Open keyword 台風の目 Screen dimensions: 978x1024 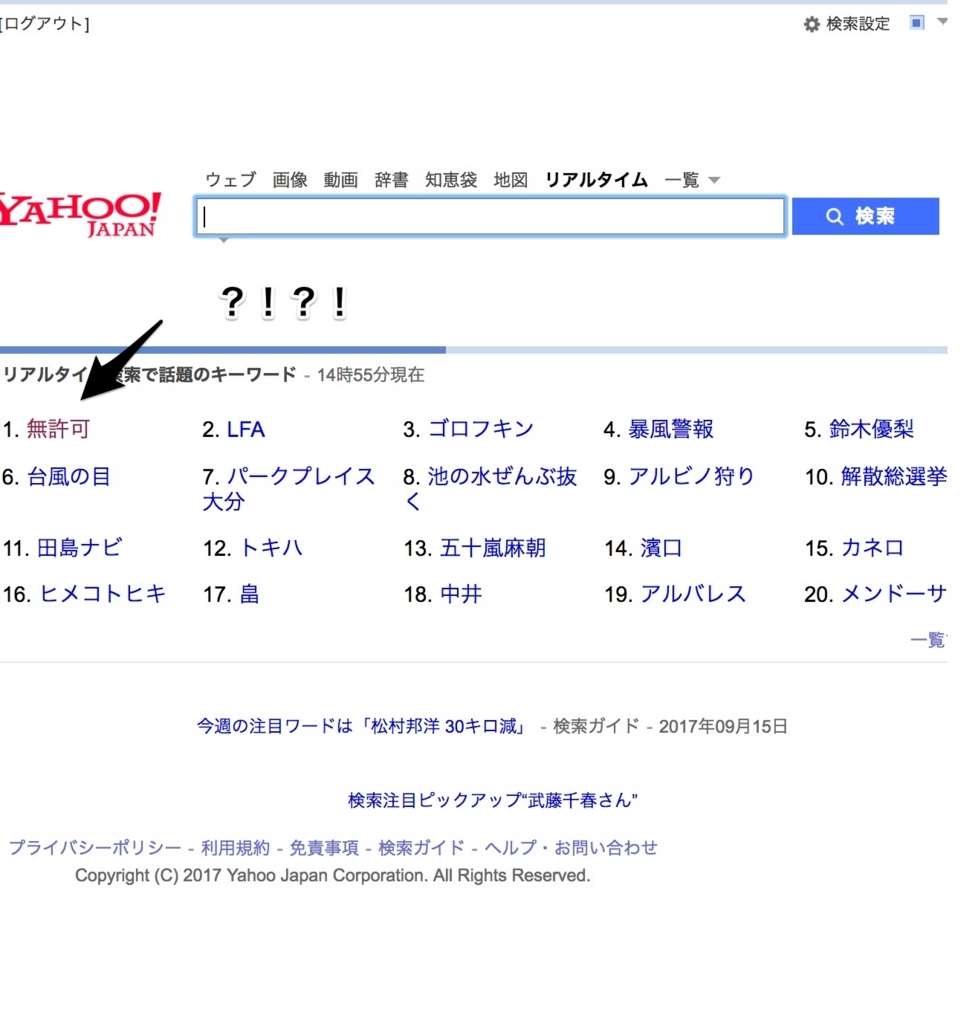(69, 477)
